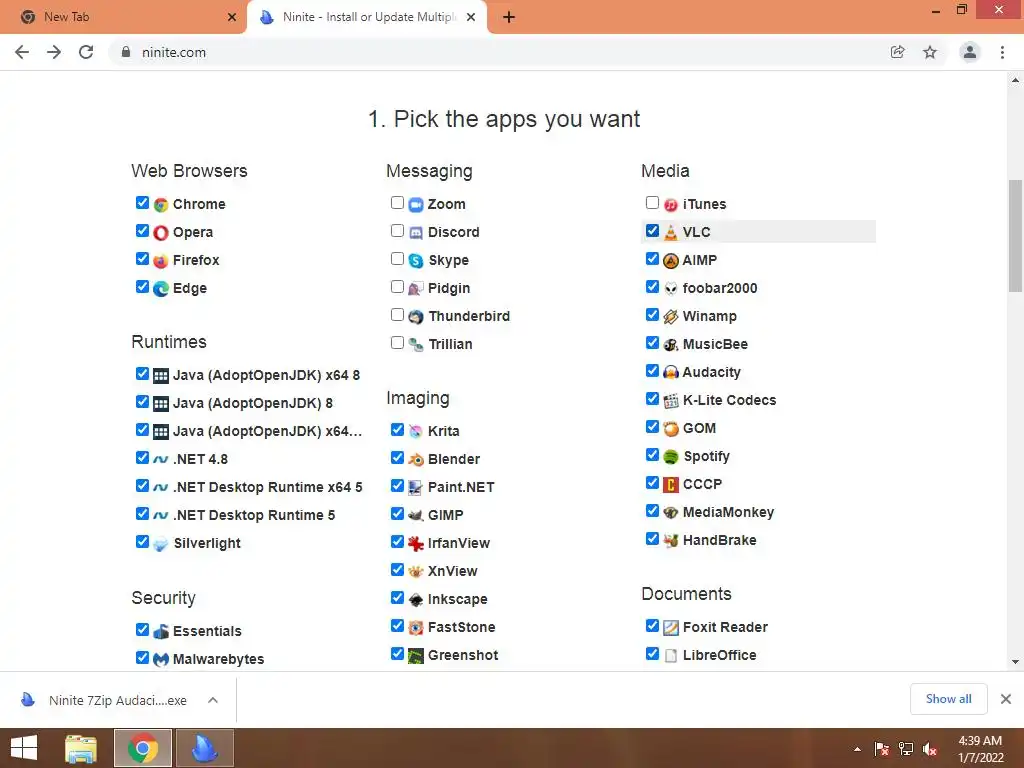
Task: Reload the ninite.com page
Action: tap(86, 52)
